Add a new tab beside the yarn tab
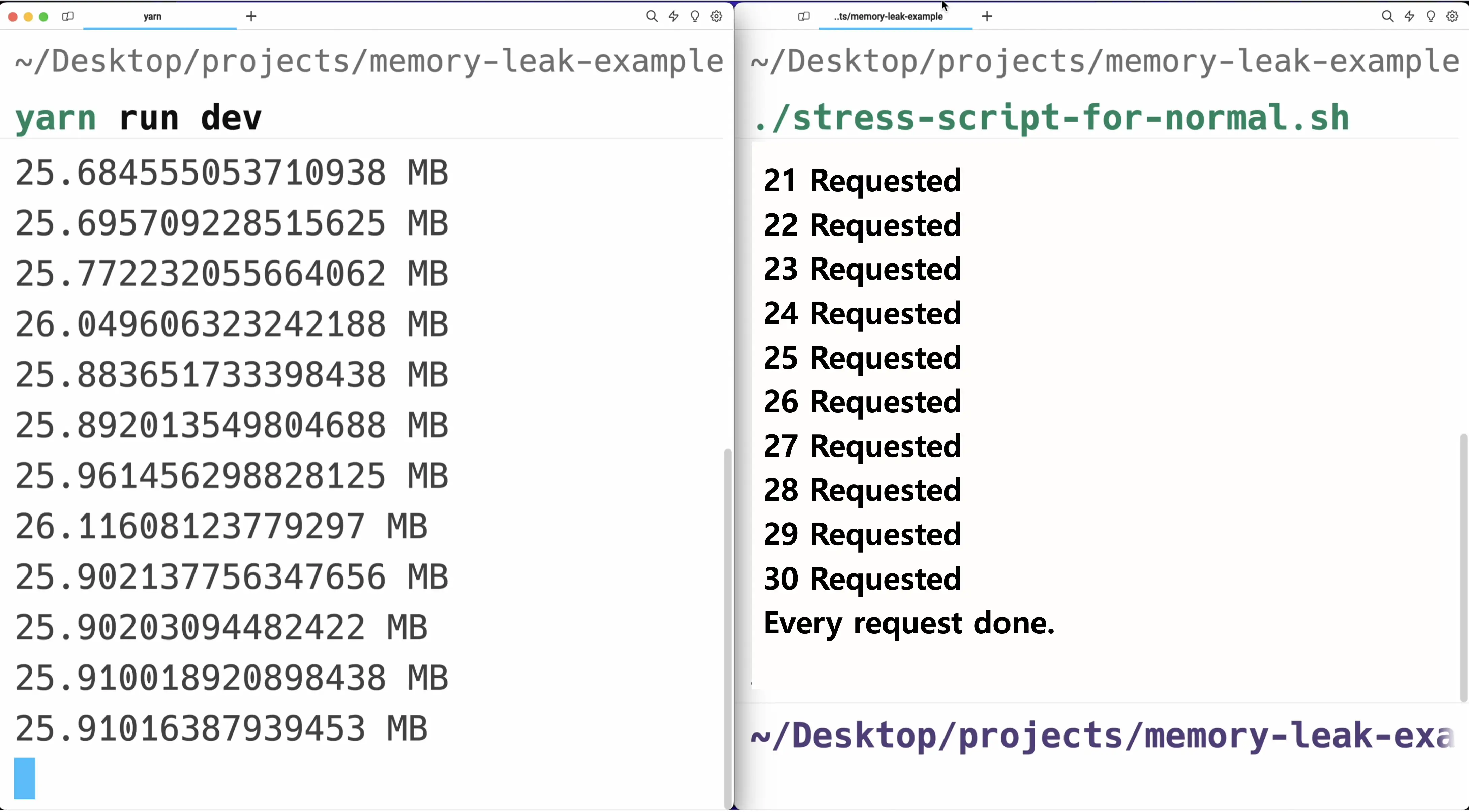Image resolution: width=1469 pixels, height=812 pixels. 251,17
